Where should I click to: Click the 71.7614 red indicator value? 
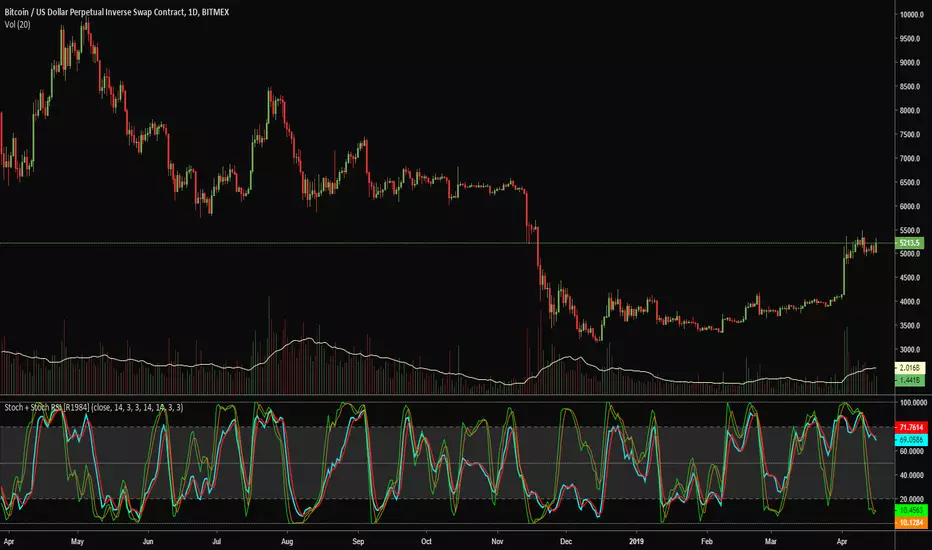tap(911, 428)
